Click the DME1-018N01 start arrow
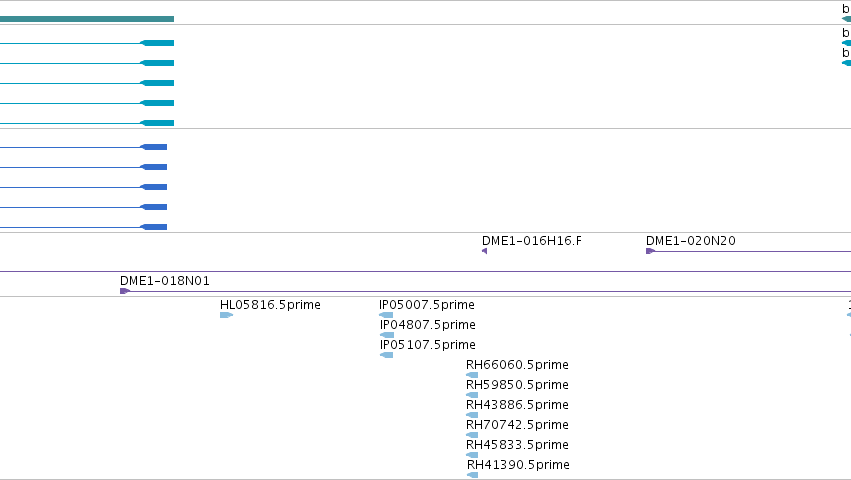 [x=125, y=291]
